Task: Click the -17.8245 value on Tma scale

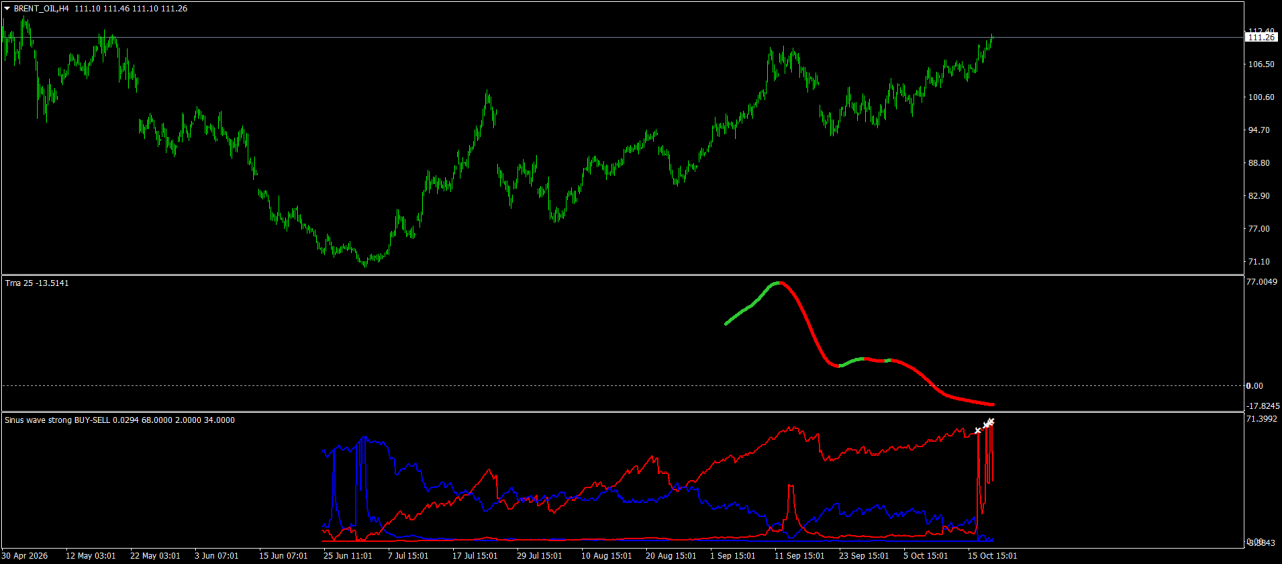Action: pos(1263,406)
